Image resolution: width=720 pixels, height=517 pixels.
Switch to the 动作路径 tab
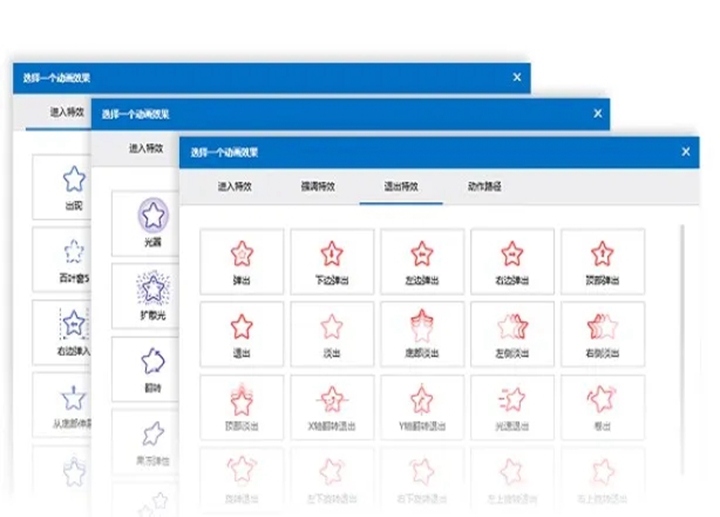coord(484,186)
